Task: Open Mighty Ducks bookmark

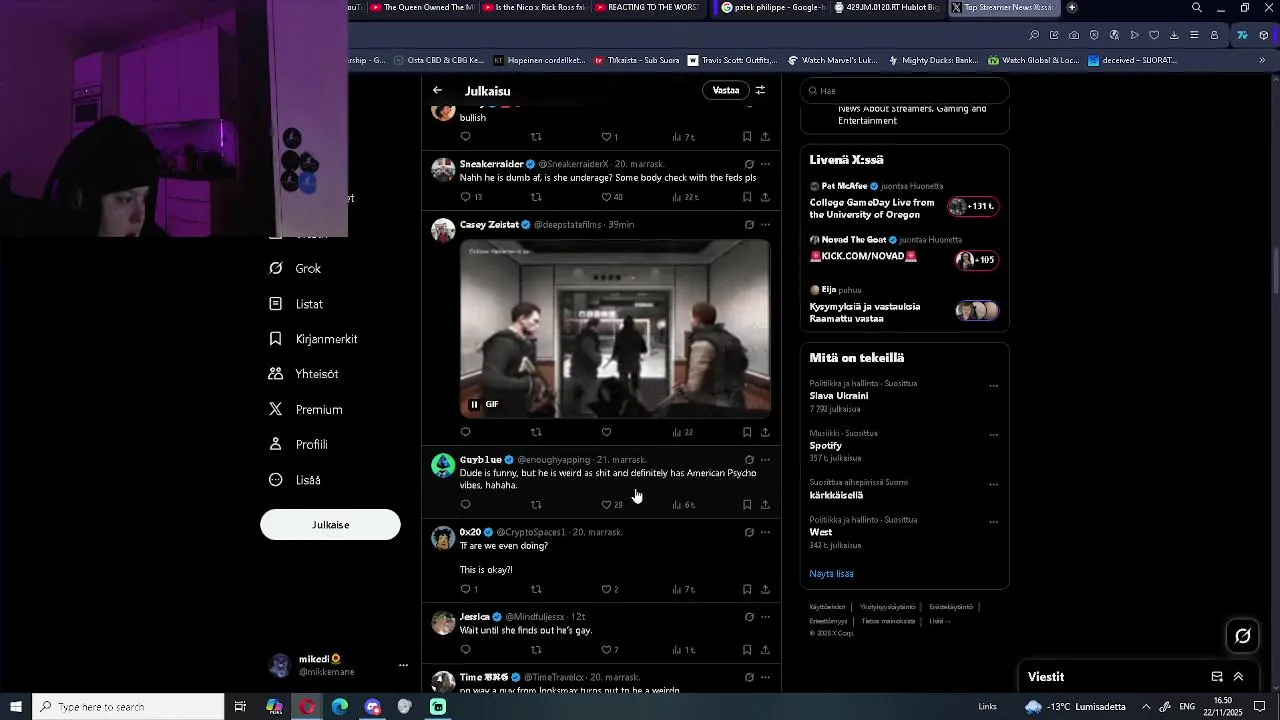Action: click(933, 60)
